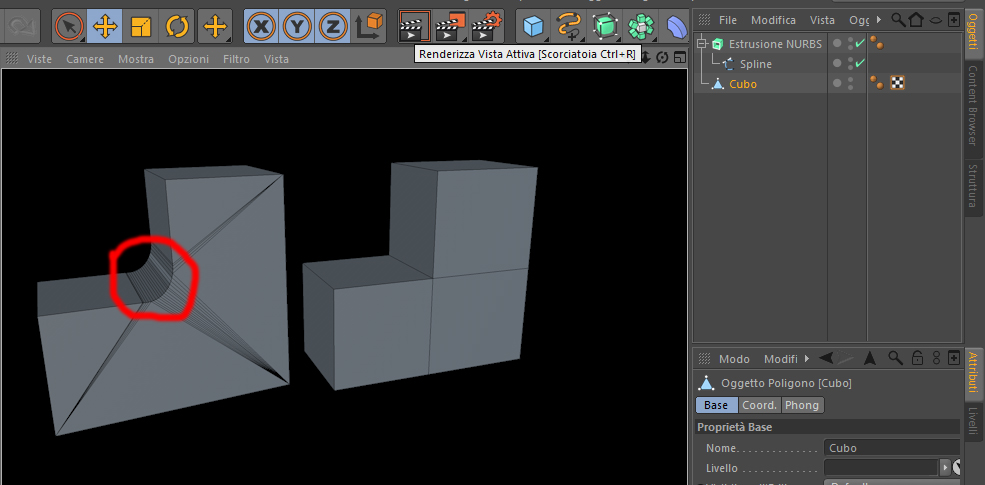The height and width of the screenshot is (485, 985).
Task: Toggle the Attributes lock icon
Action: pos(917,358)
